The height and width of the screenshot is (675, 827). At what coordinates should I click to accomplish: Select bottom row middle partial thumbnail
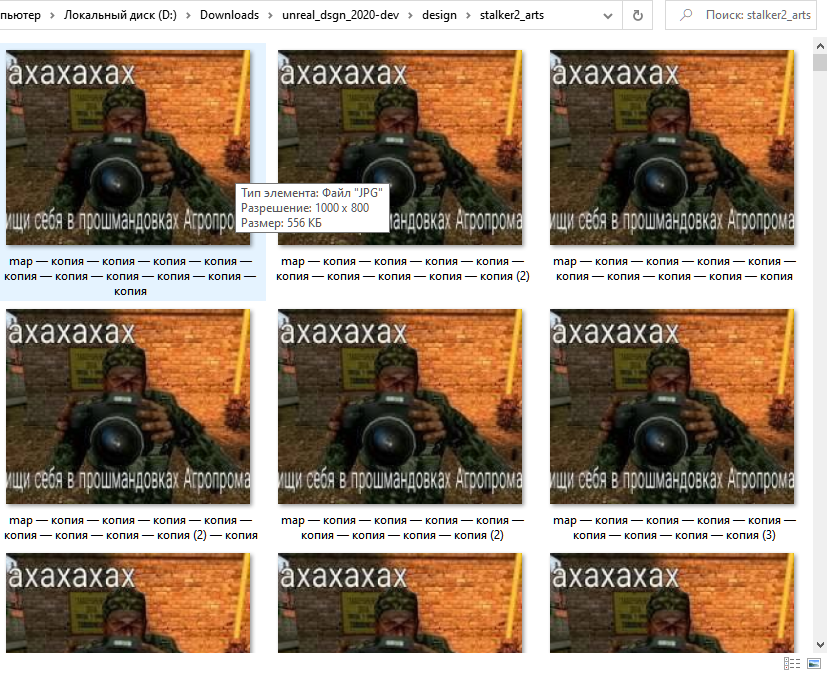[400, 603]
